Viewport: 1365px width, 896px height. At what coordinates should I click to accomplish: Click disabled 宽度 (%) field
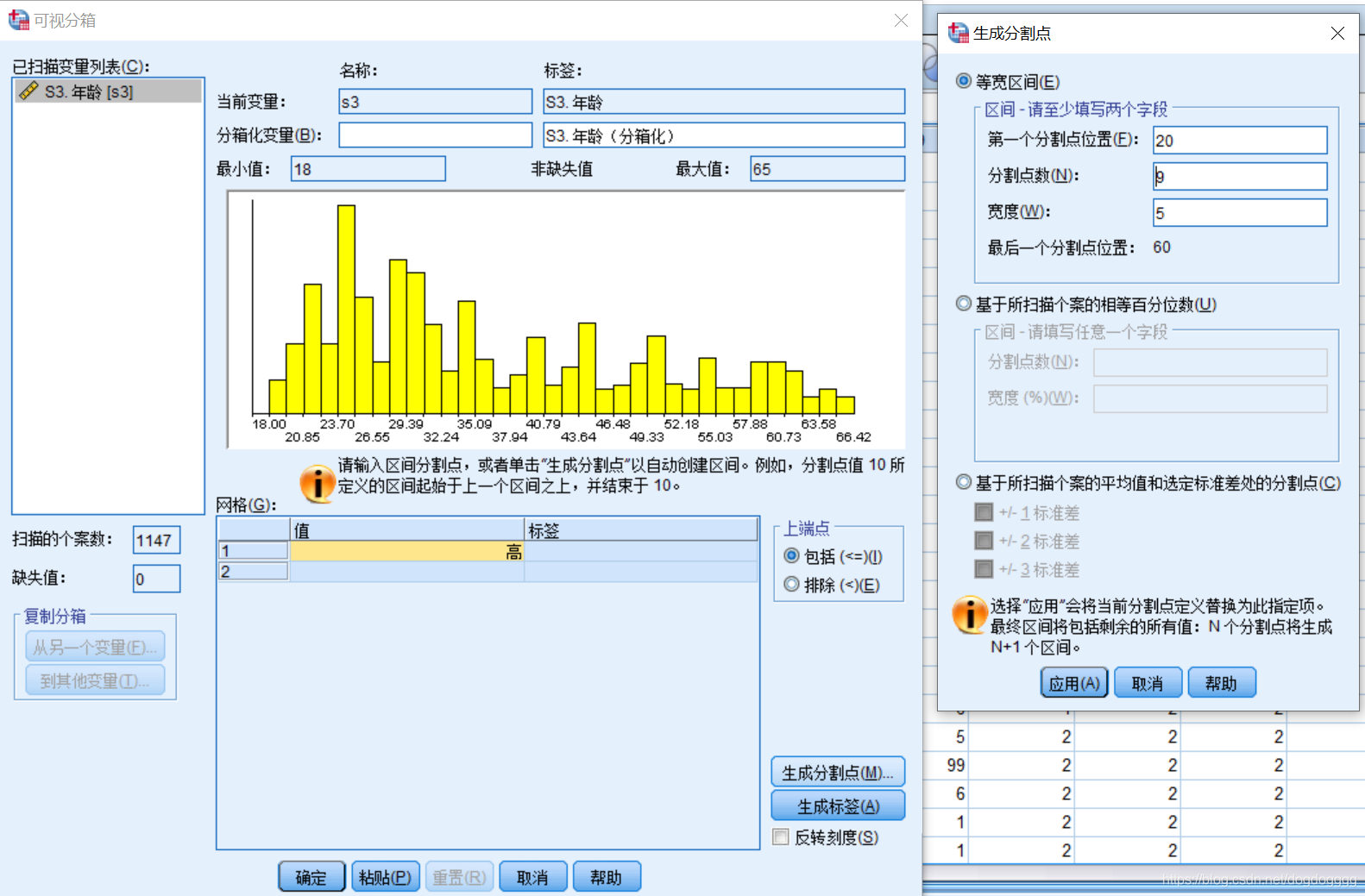click(x=1210, y=398)
